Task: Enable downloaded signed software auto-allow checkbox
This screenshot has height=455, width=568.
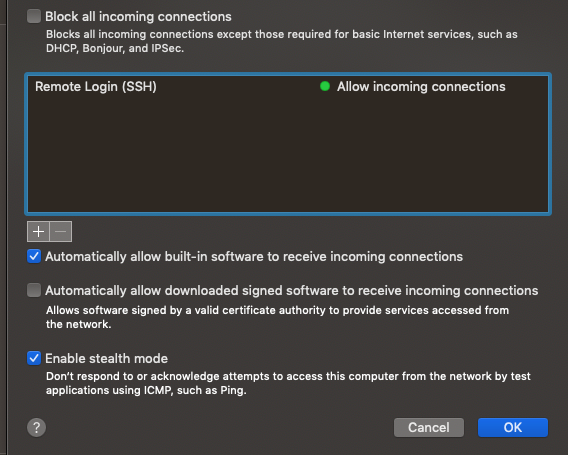Action: (34, 290)
